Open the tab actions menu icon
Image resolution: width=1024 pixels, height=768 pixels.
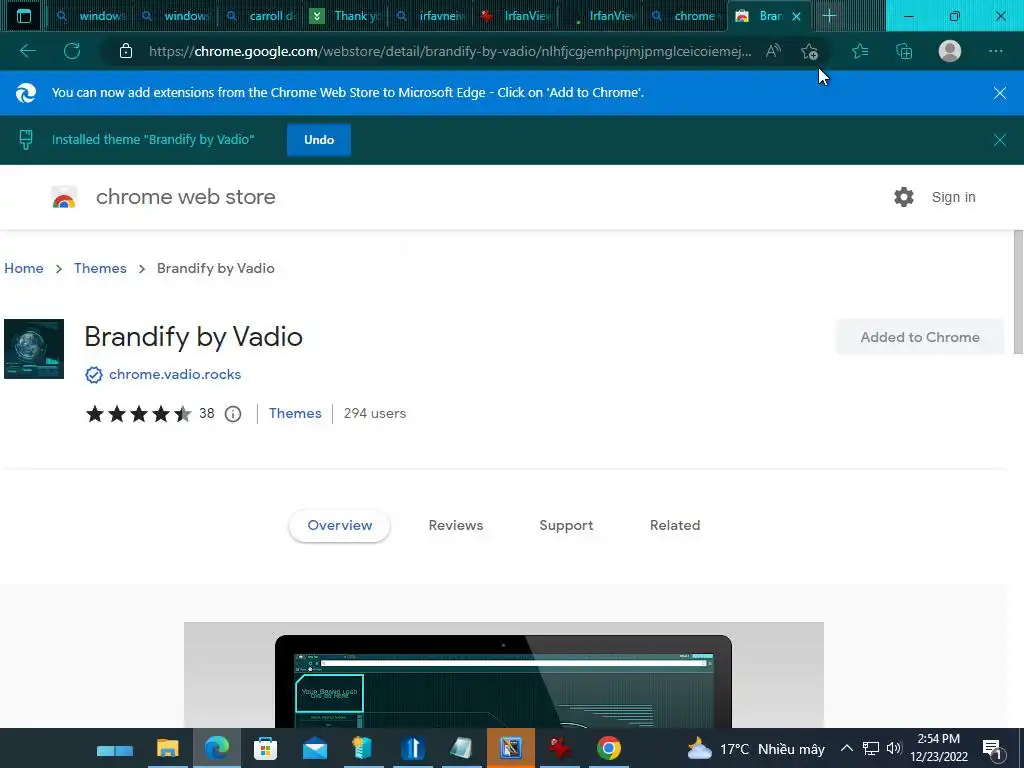(x=24, y=16)
